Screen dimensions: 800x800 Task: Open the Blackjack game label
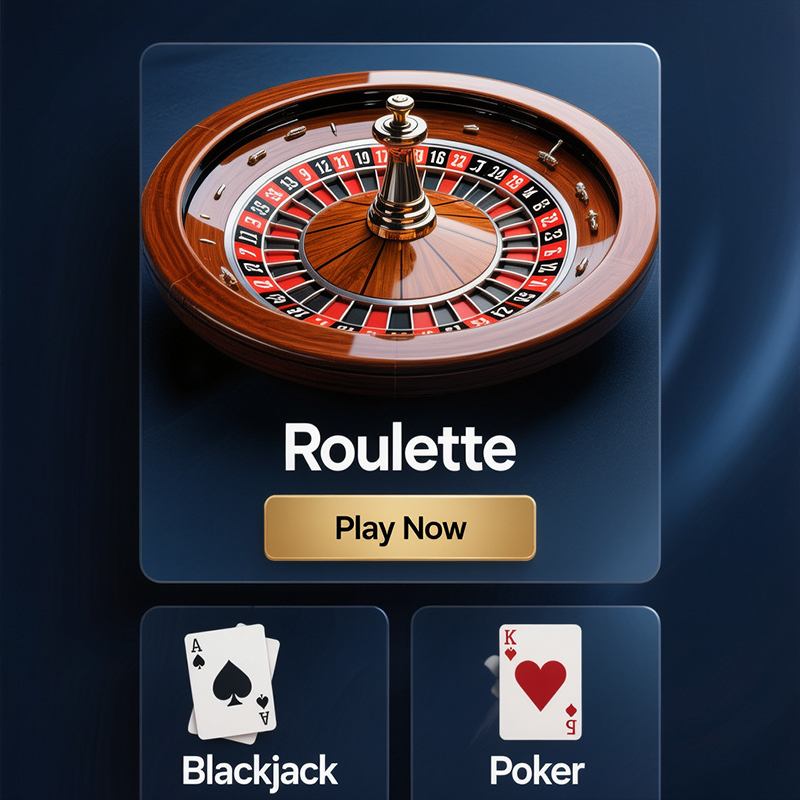tap(260, 771)
